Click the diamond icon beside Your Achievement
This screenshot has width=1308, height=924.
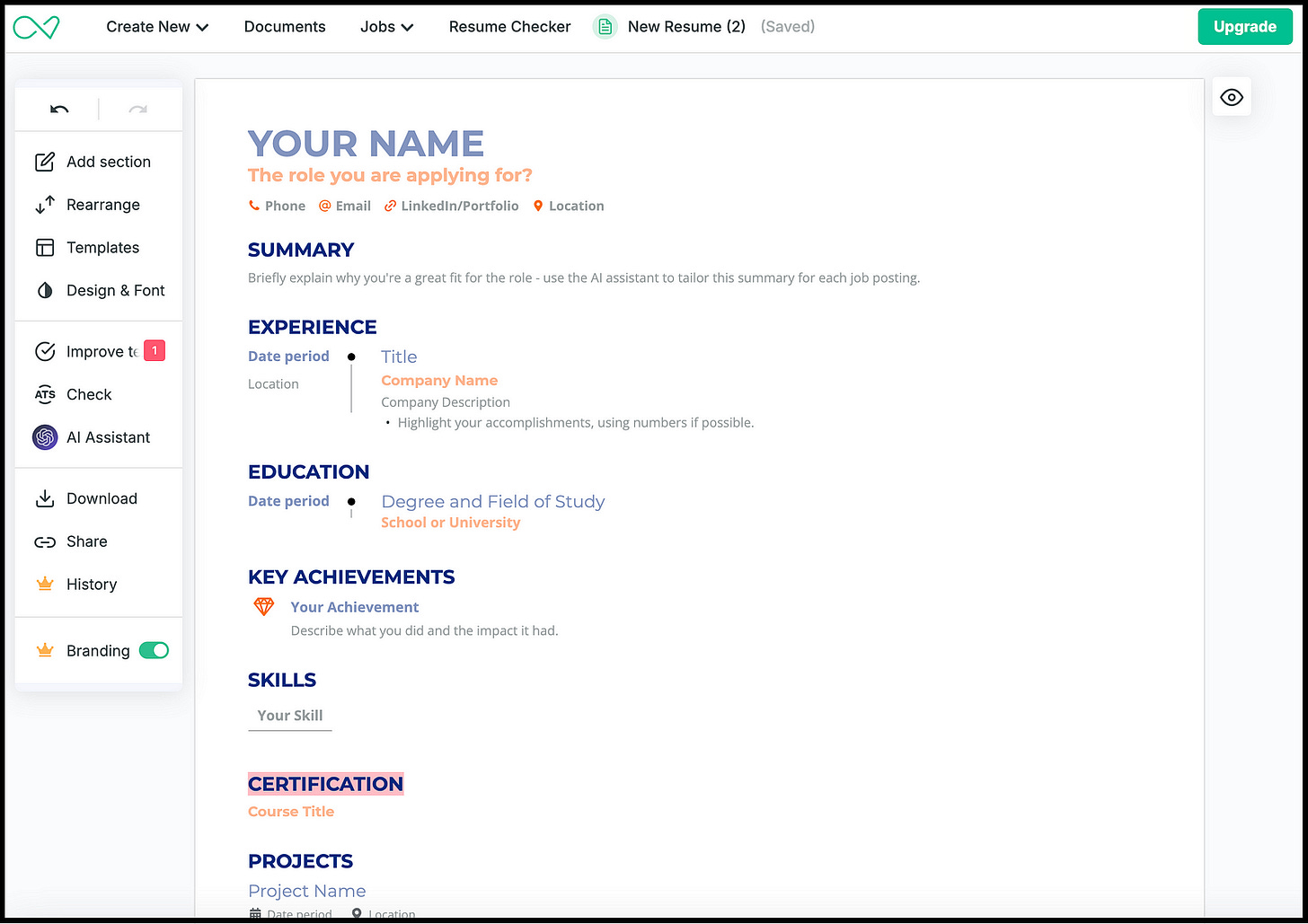[x=263, y=607]
